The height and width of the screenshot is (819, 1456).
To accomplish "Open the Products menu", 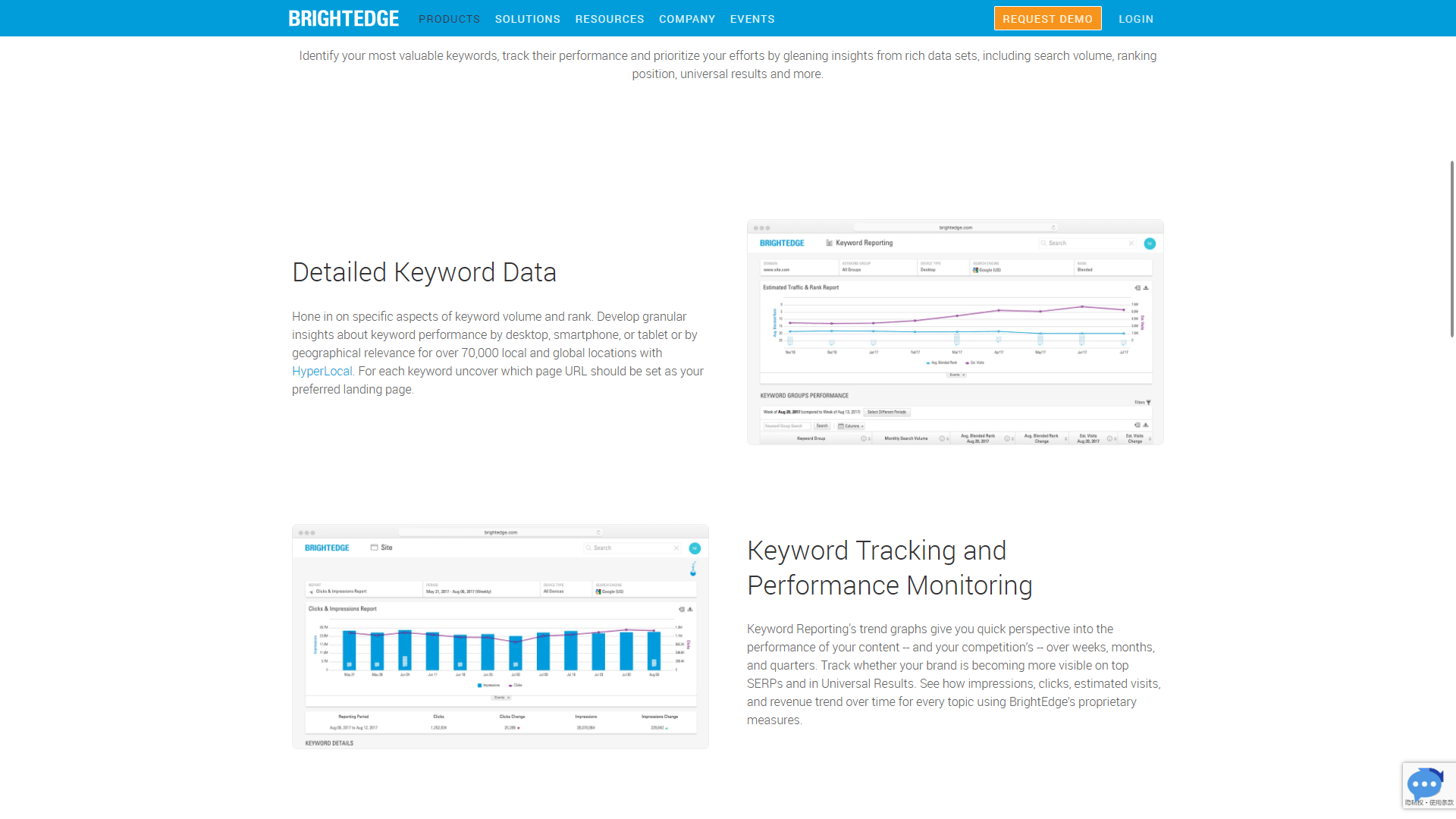I will 449,19.
